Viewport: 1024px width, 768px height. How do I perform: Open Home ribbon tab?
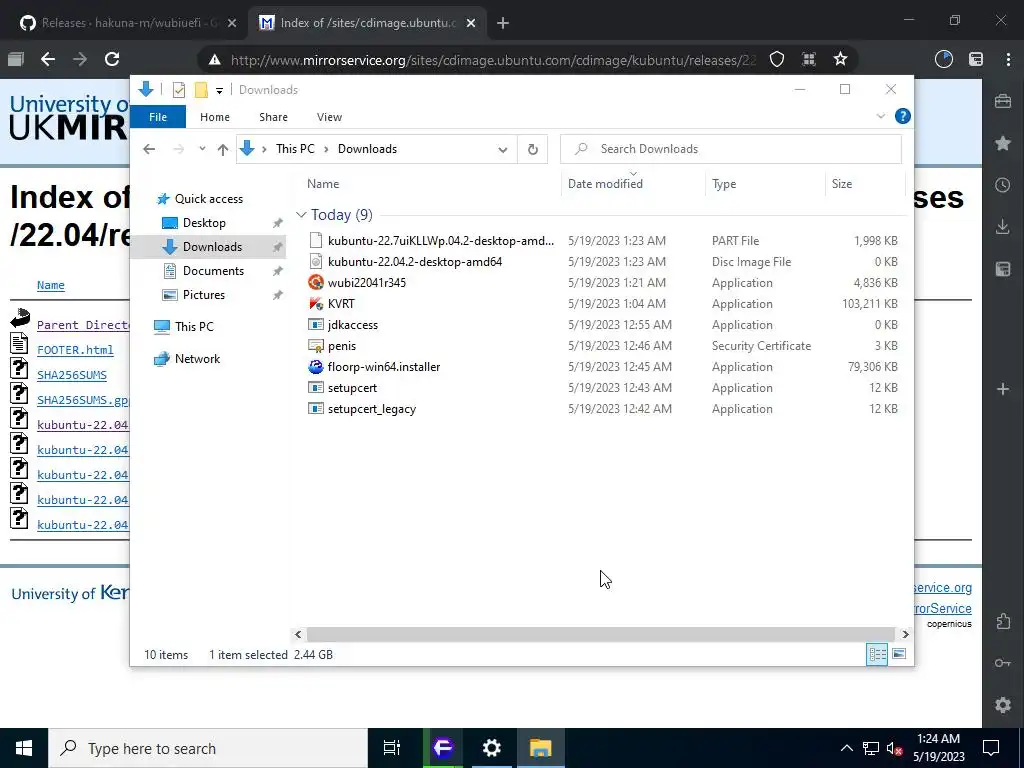[x=215, y=117]
